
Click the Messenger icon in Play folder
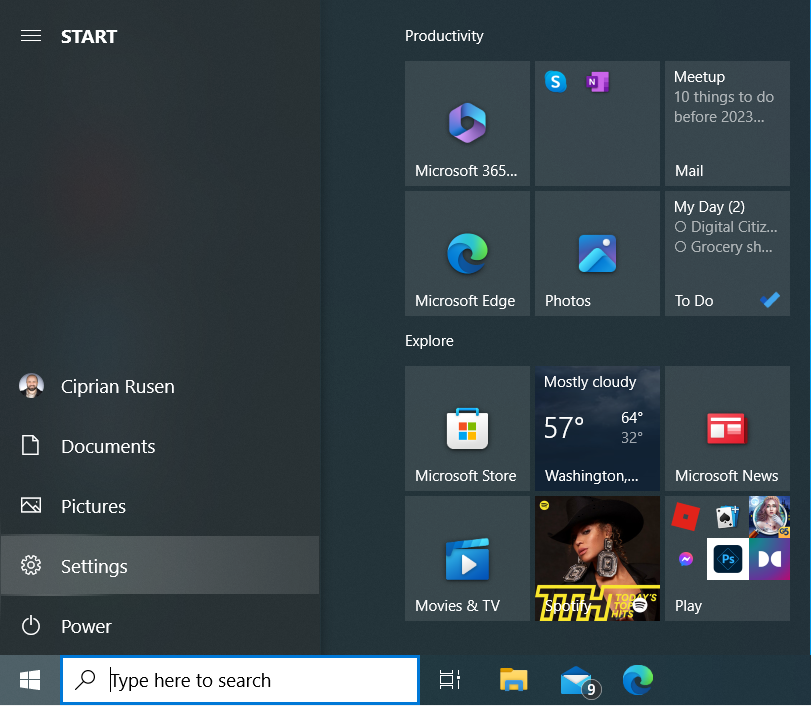686,559
